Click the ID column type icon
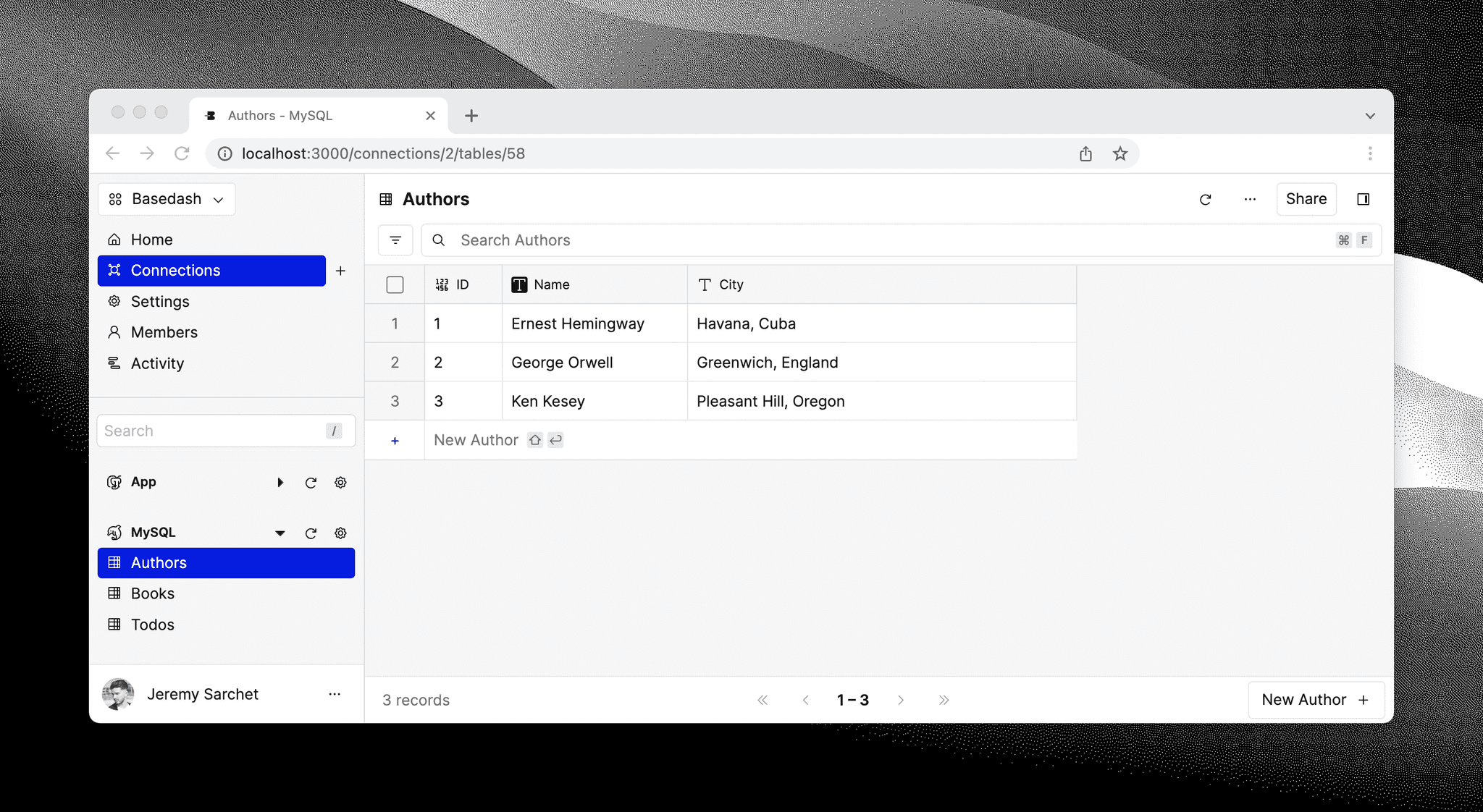The width and height of the screenshot is (1483, 812). click(441, 284)
